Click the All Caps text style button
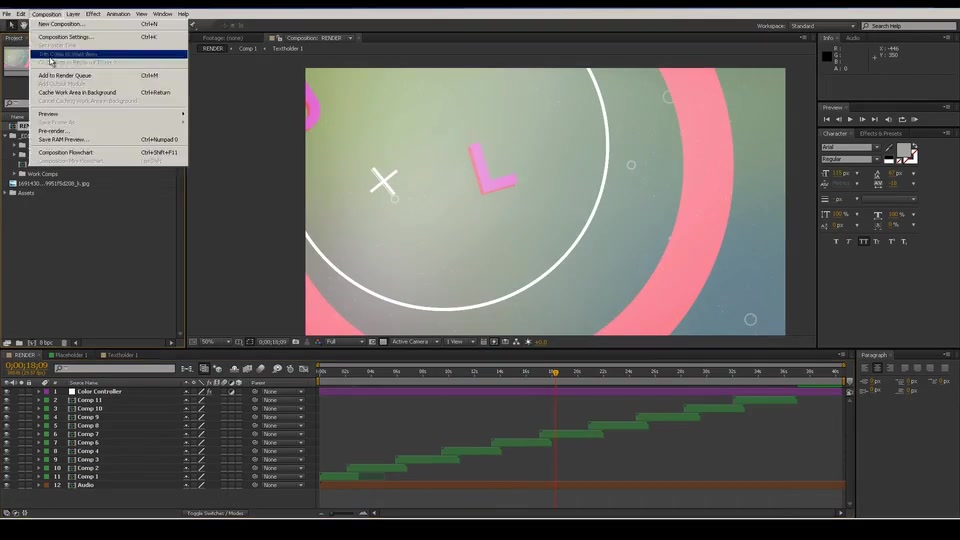The height and width of the screenshot is (540, 960). coord(863,241)
